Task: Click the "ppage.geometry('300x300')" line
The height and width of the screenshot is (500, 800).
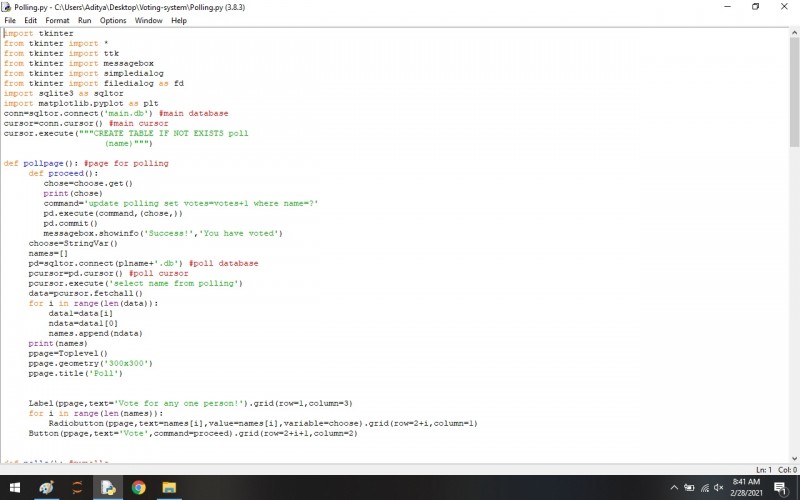Action: click(91, 363)
